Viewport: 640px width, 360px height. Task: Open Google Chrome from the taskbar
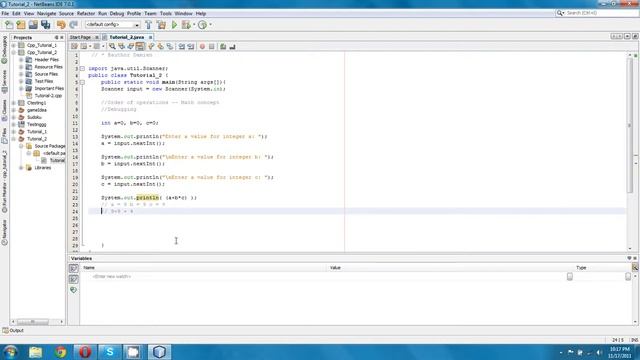(60, 352)
